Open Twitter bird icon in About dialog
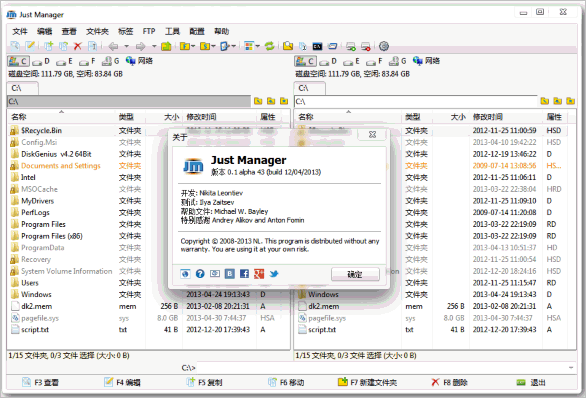 tap(274, 274)
